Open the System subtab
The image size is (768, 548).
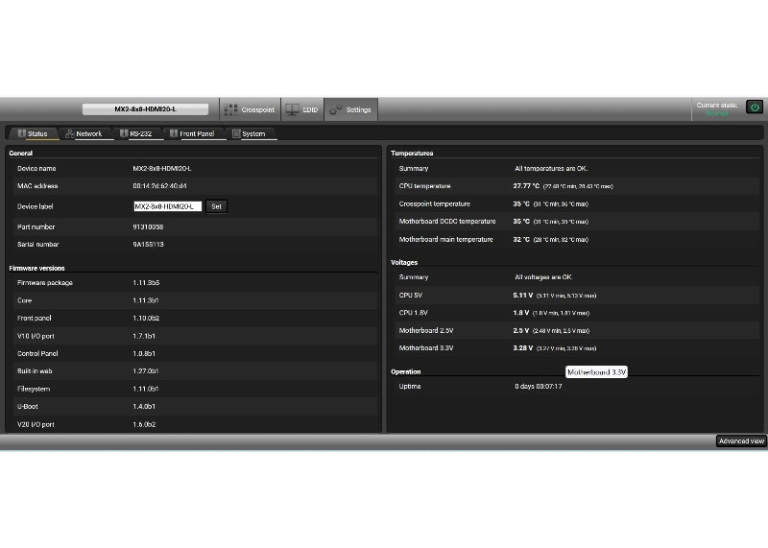tap(250, 134)
